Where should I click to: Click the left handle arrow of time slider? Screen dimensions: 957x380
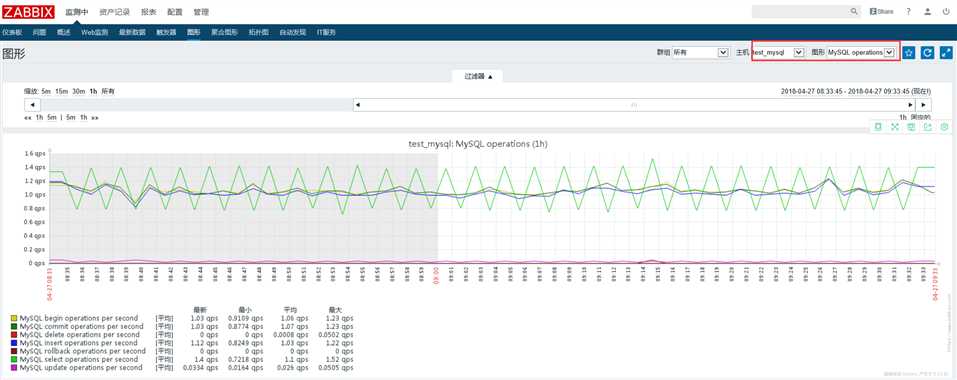358,105
